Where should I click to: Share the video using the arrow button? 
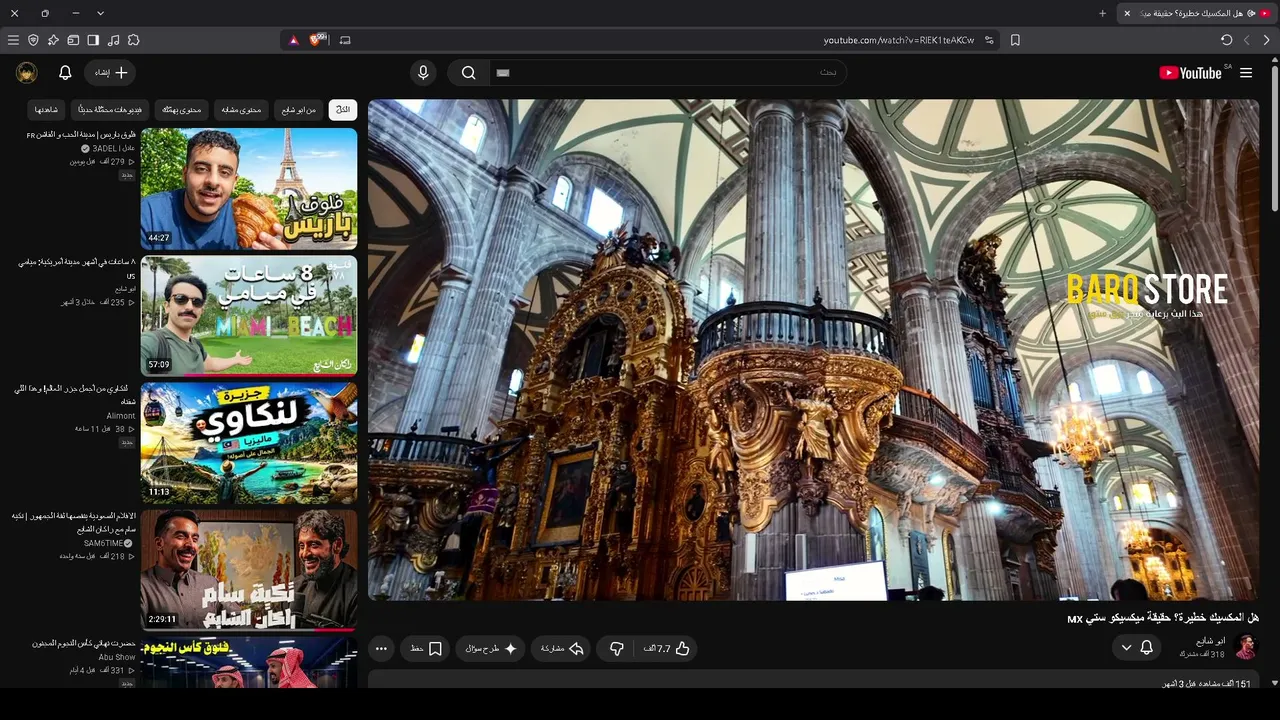coord(561,649)
